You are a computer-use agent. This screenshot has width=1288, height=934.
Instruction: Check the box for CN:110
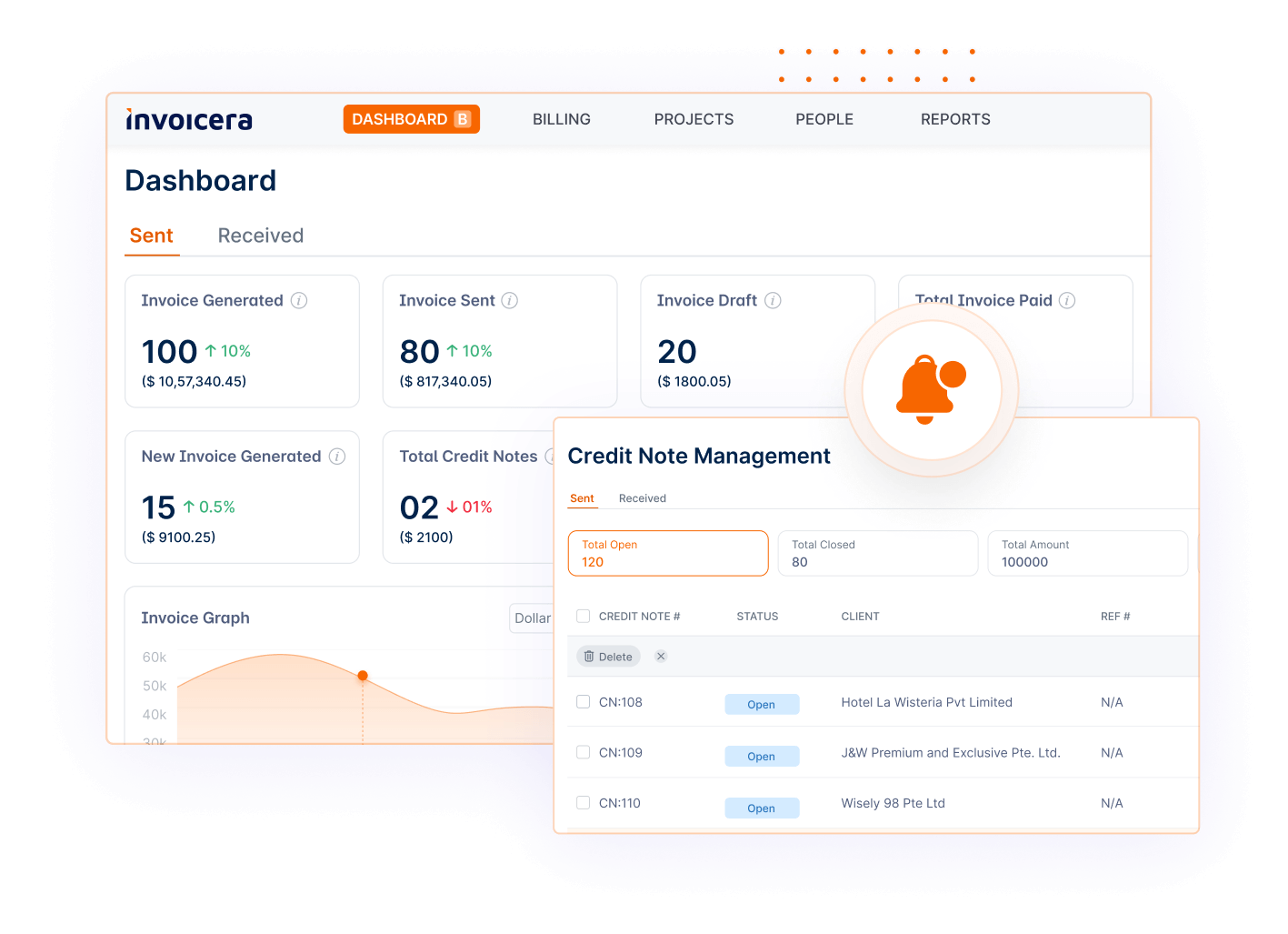(x=584, y=803)
